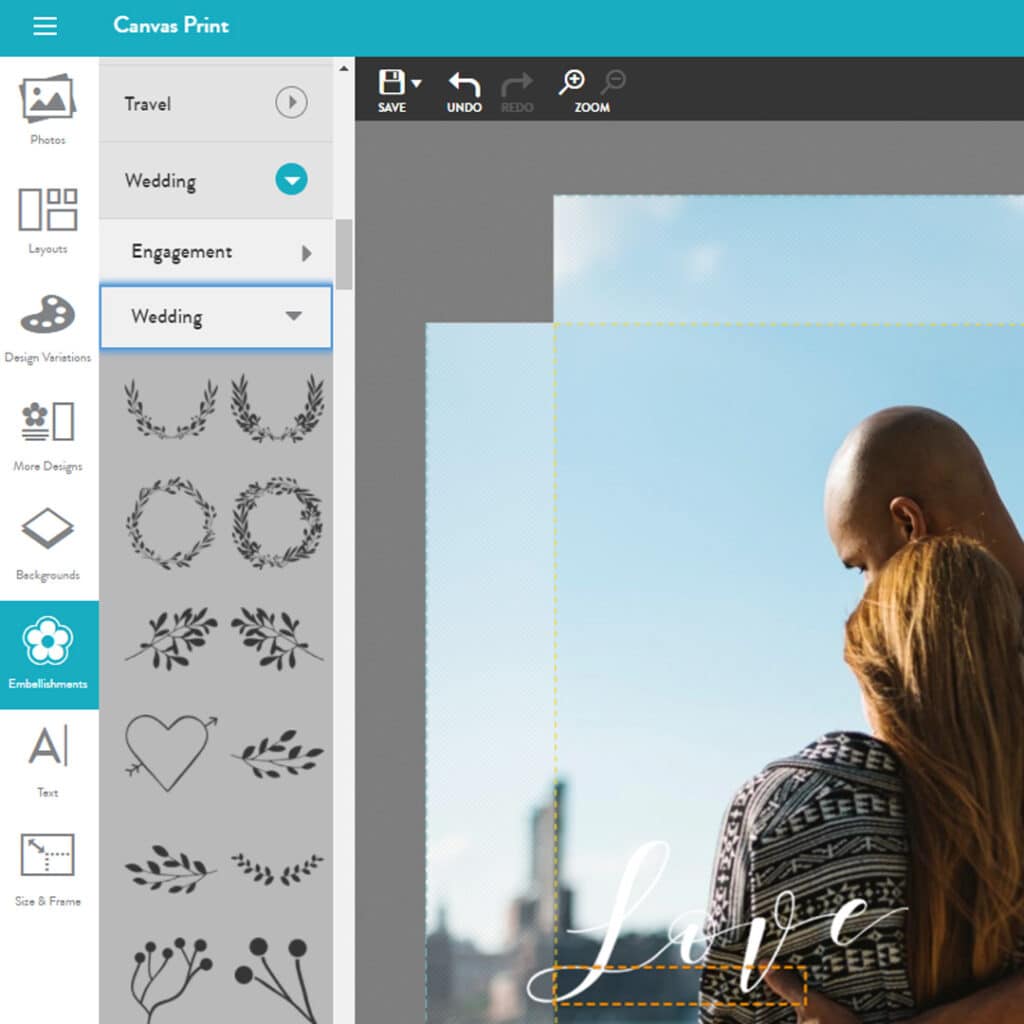
Task: Expand the Travel category
Action: [x=291, y=103]
